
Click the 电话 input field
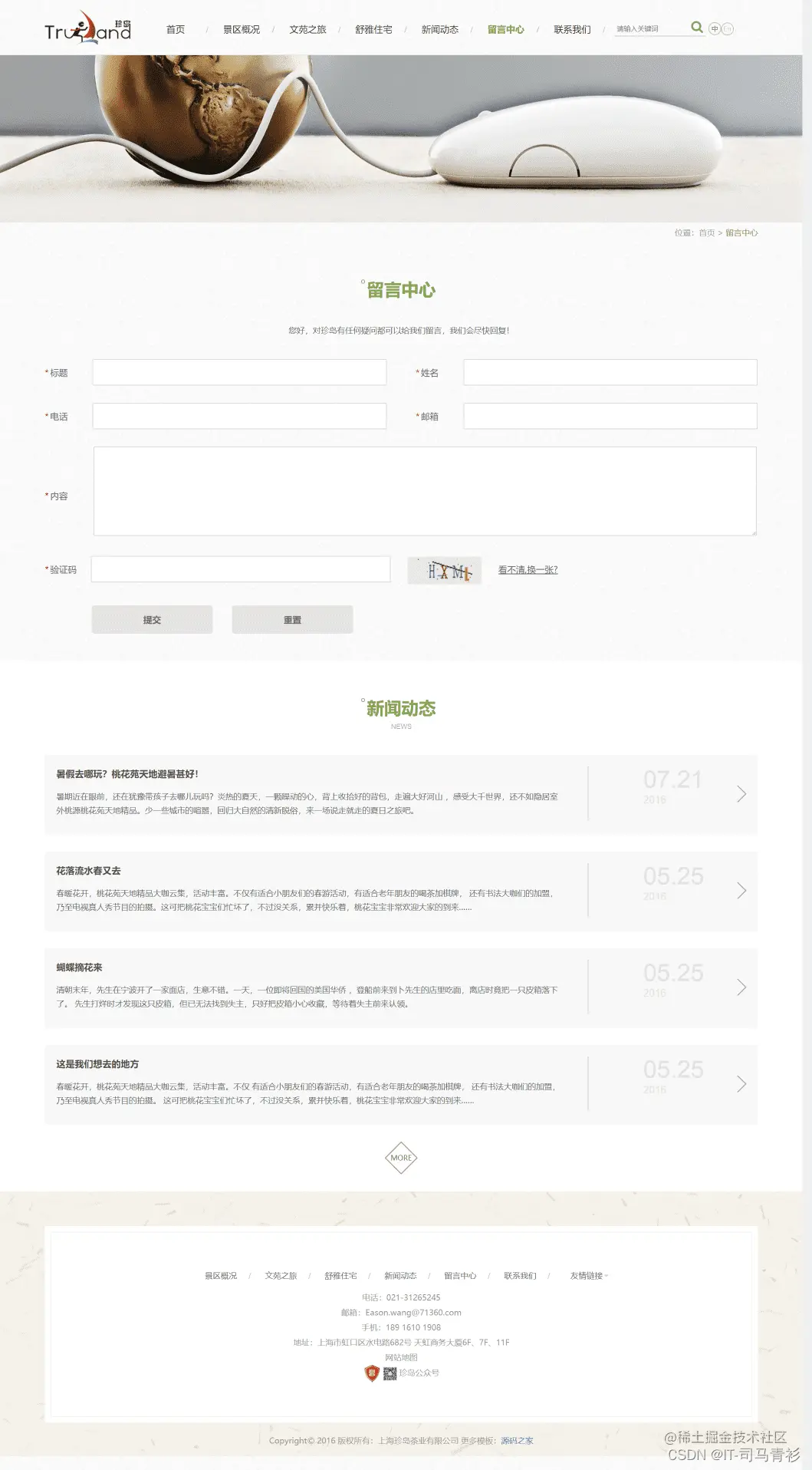click(x=239, y=416)
